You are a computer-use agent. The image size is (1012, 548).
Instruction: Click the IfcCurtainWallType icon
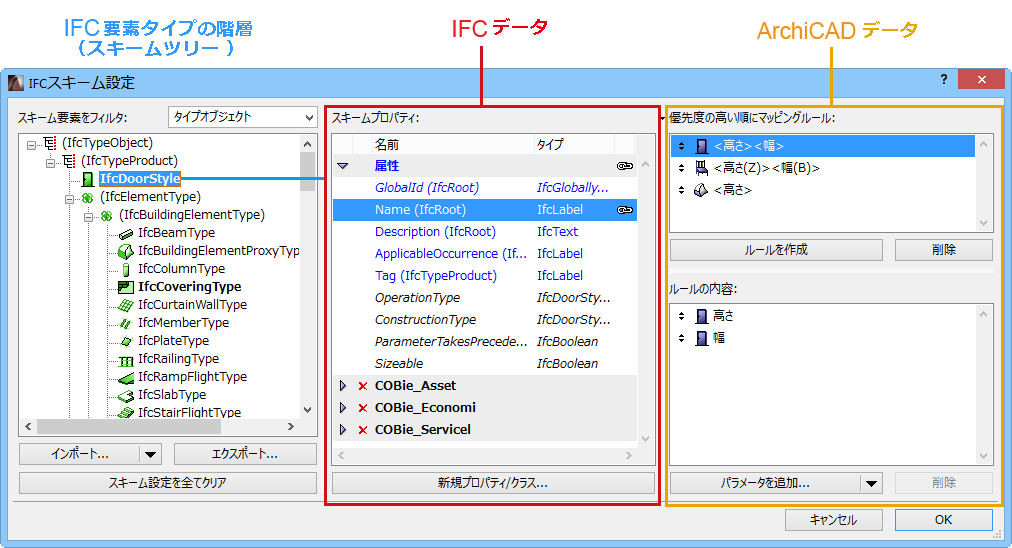point(126,305)
